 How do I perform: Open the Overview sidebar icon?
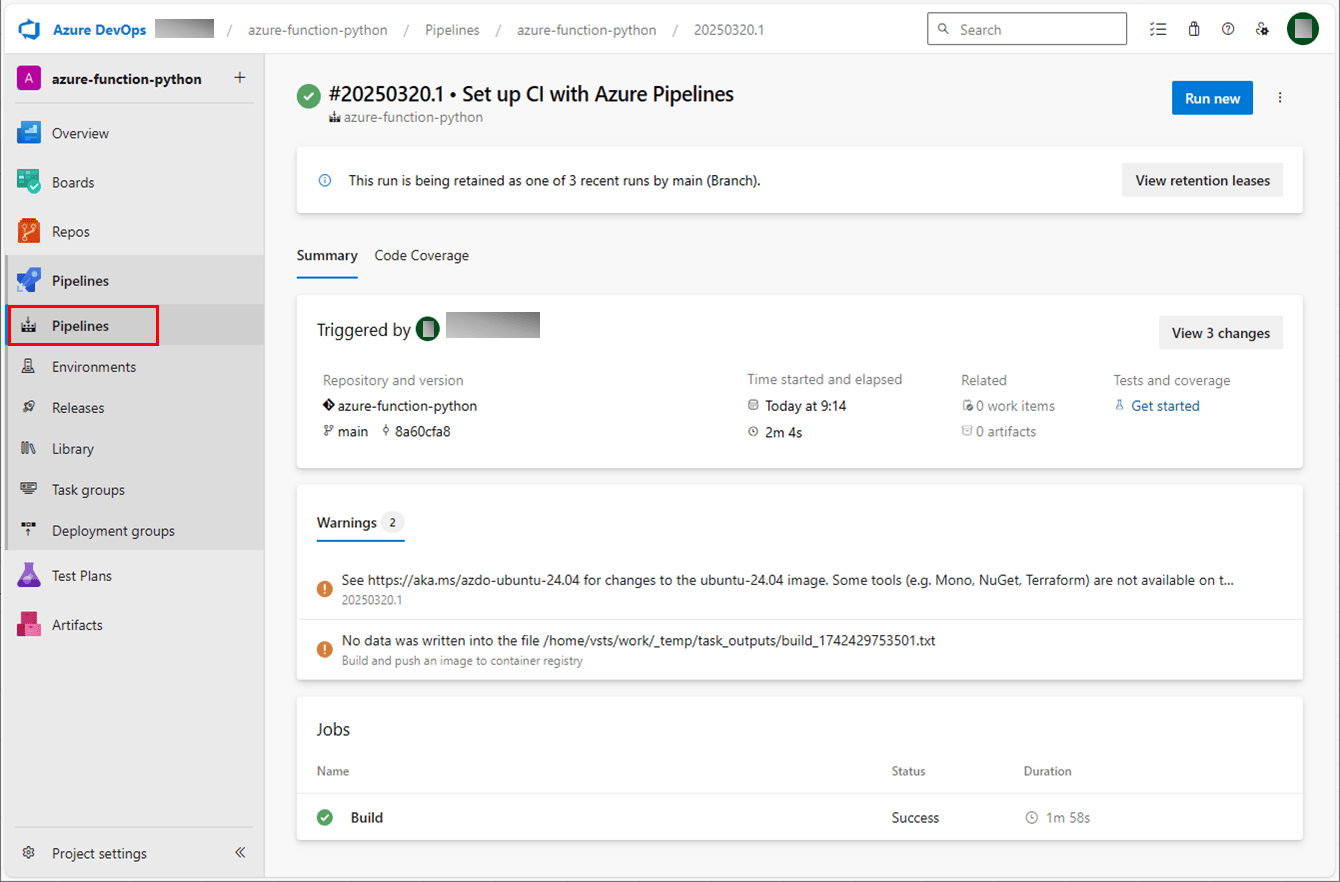[x=28, y=133]
